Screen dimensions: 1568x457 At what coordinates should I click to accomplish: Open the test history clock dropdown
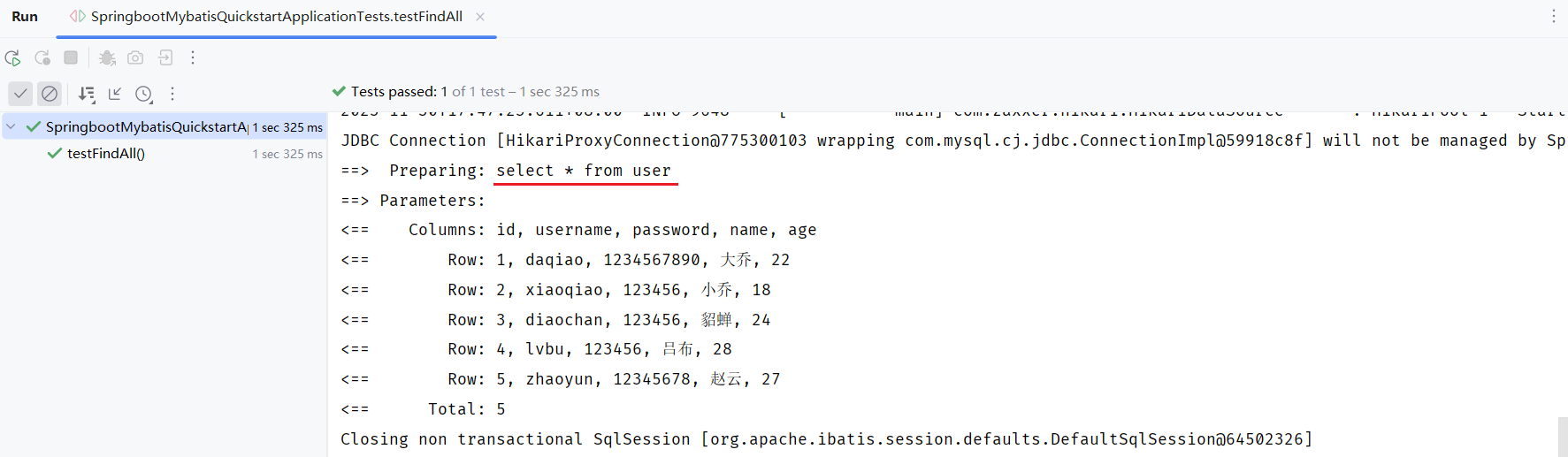coord(144,94)
